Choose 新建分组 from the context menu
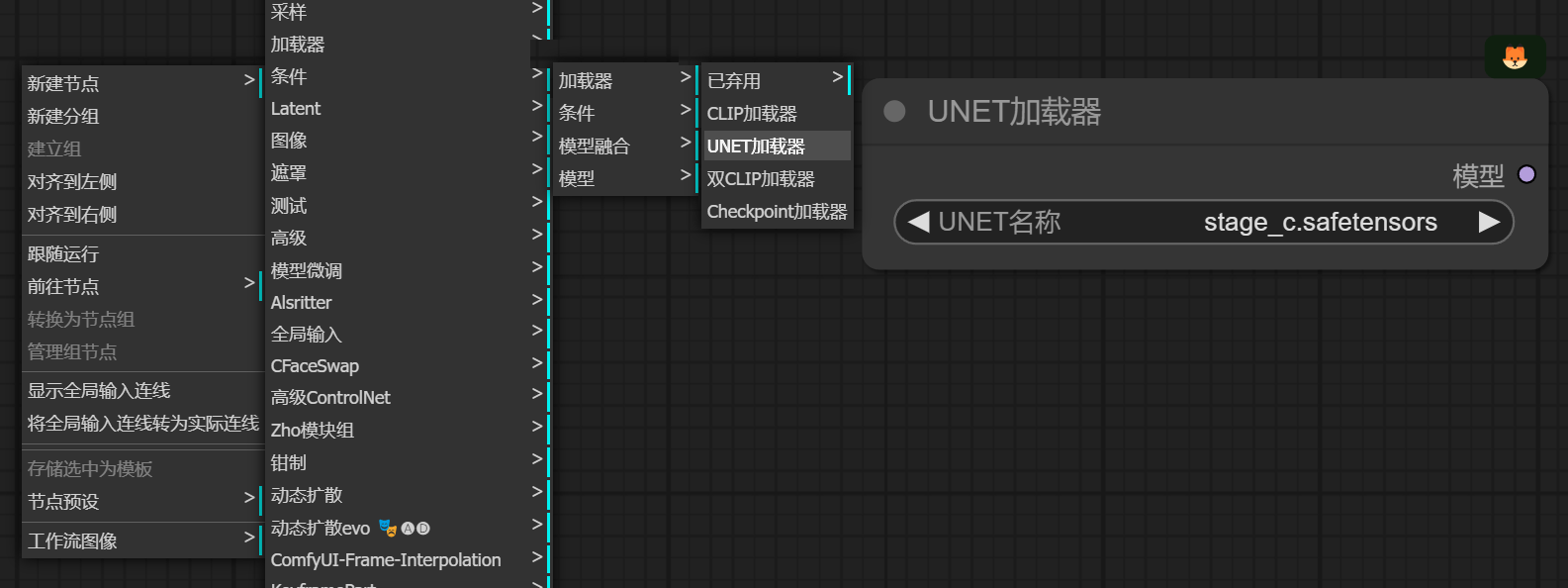Viewport: 1568px width, 588px height. pos(141,116)
